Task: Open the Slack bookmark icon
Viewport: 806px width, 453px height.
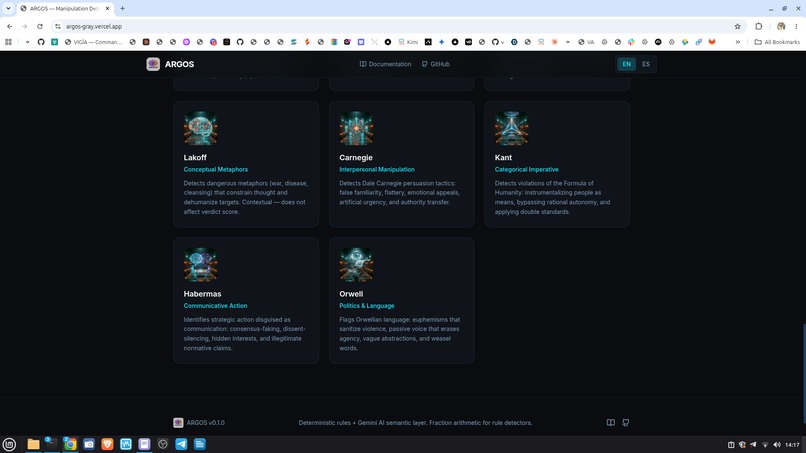Action: pos(631,42)
